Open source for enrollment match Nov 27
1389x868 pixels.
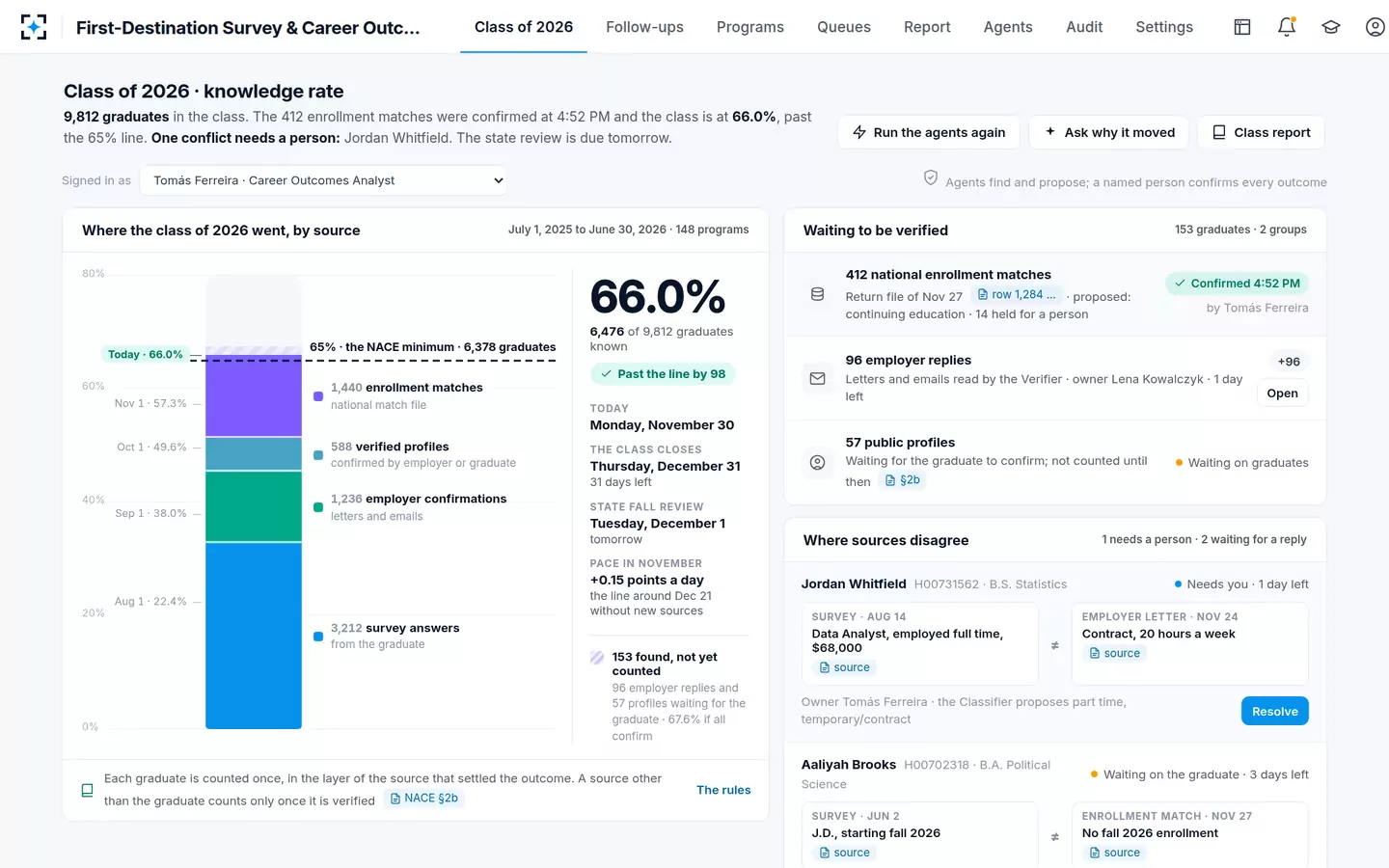click(x=1115, y=853)
